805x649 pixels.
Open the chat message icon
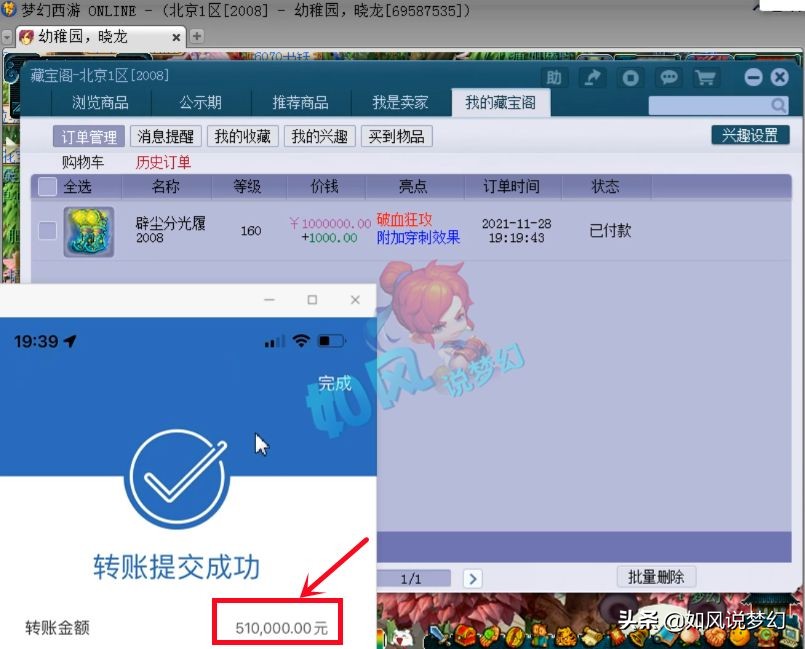coord(668,77)
